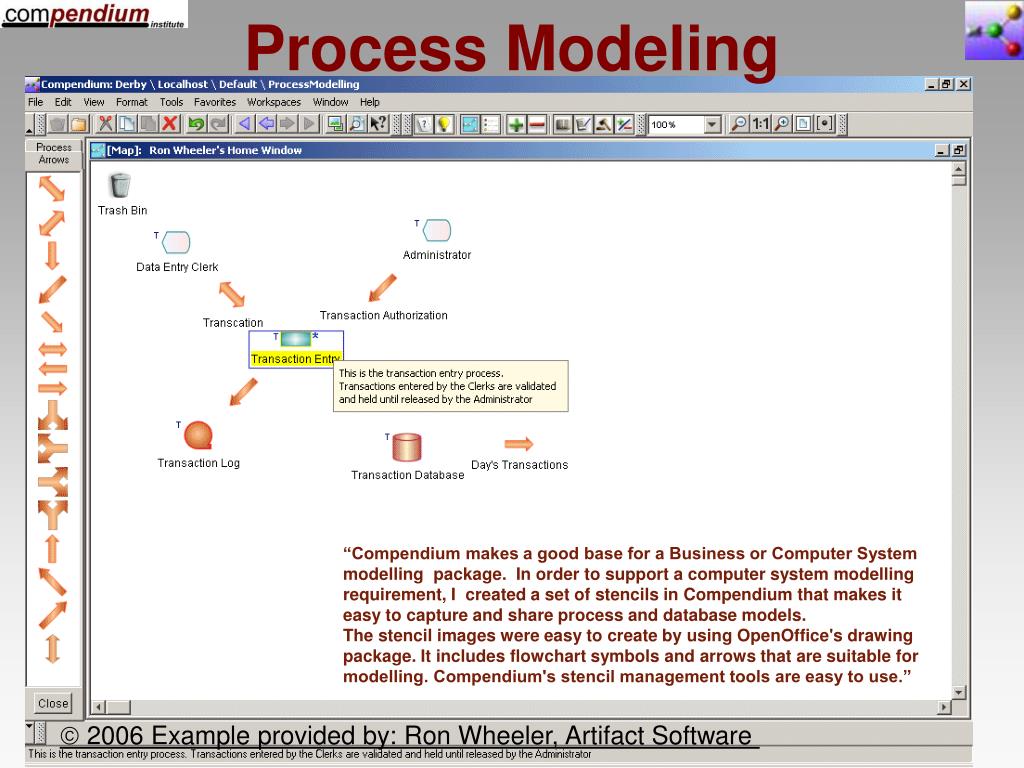Open the zoom percentage dropdown arrow
1024x768 pixels.
click(712, 124)
